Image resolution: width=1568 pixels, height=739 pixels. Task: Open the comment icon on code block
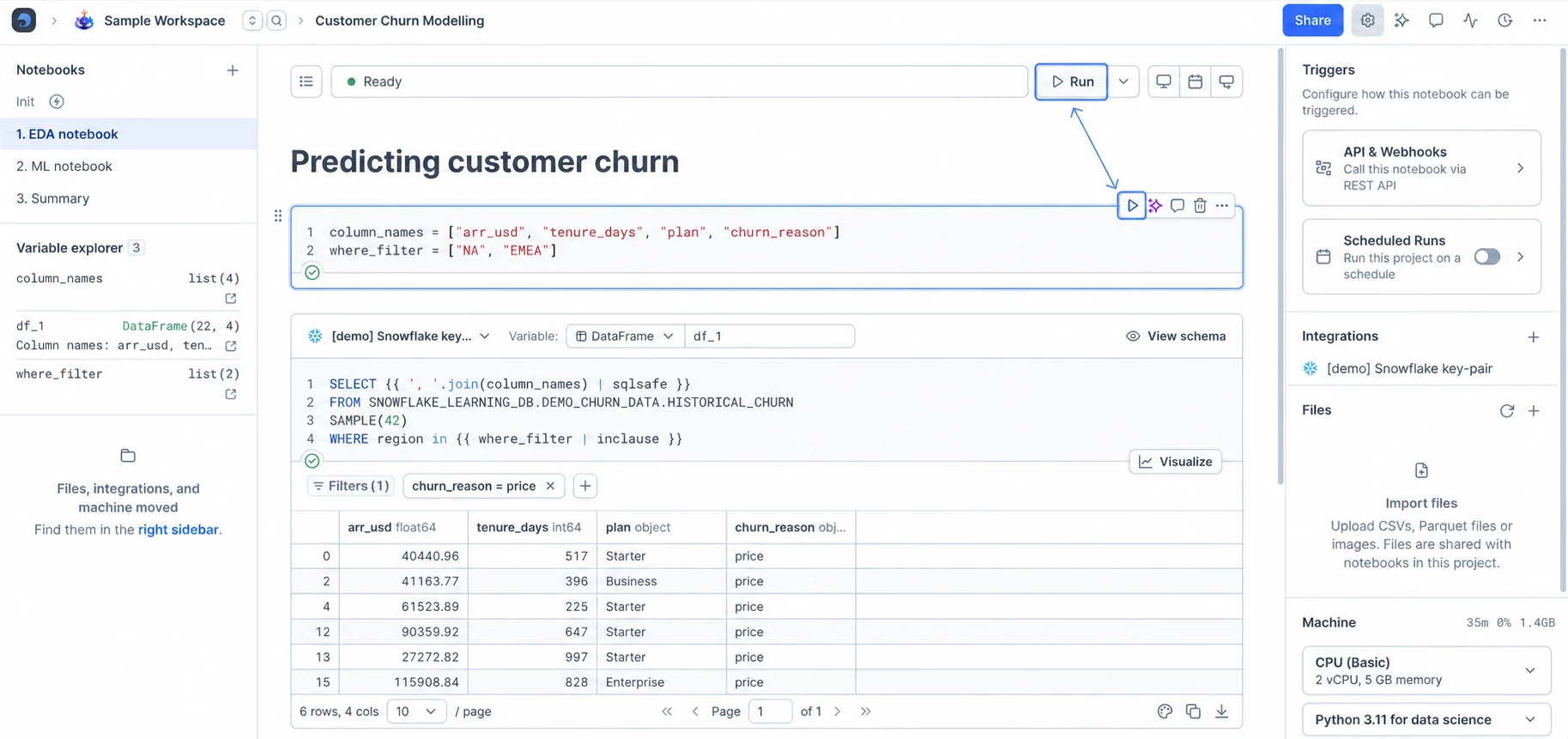pyautogui.click(x=1178, y=205)
